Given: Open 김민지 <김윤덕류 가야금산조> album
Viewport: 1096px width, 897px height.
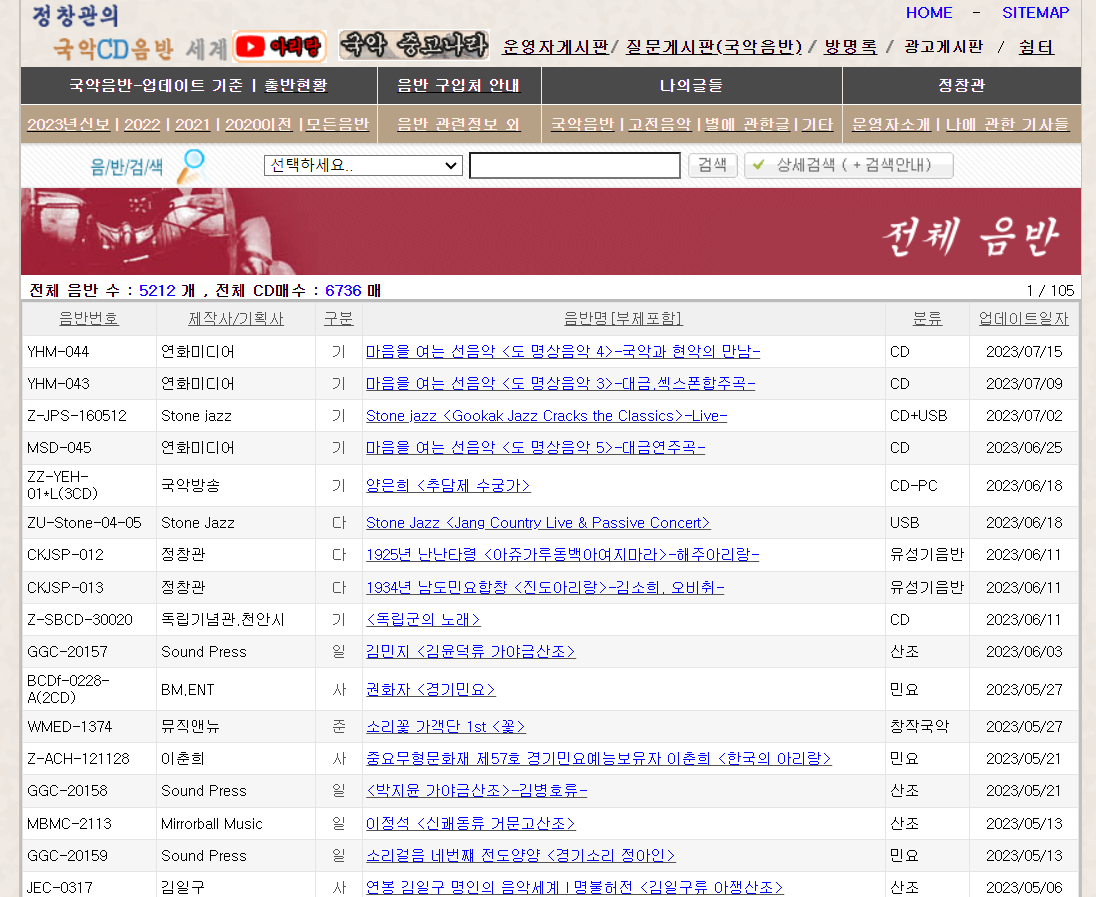Looking at the screenshot, I should coord(470,652).
